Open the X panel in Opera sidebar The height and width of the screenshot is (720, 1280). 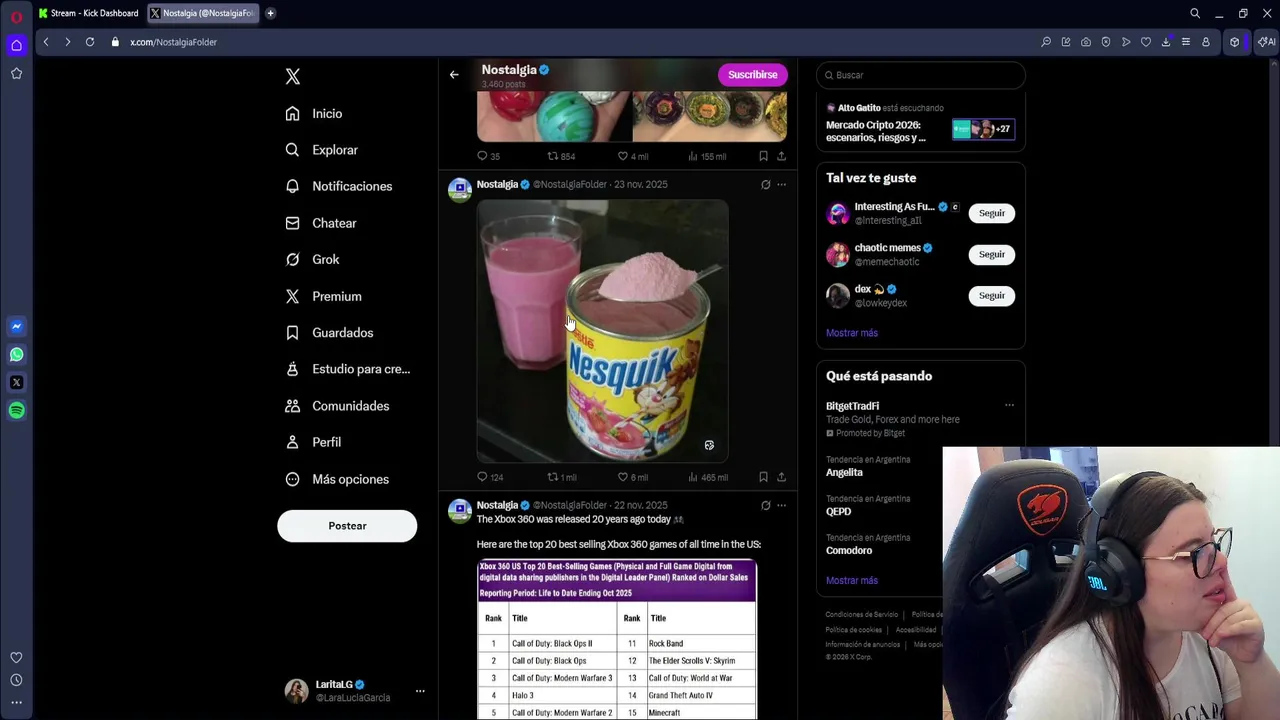tap(16, 382)
